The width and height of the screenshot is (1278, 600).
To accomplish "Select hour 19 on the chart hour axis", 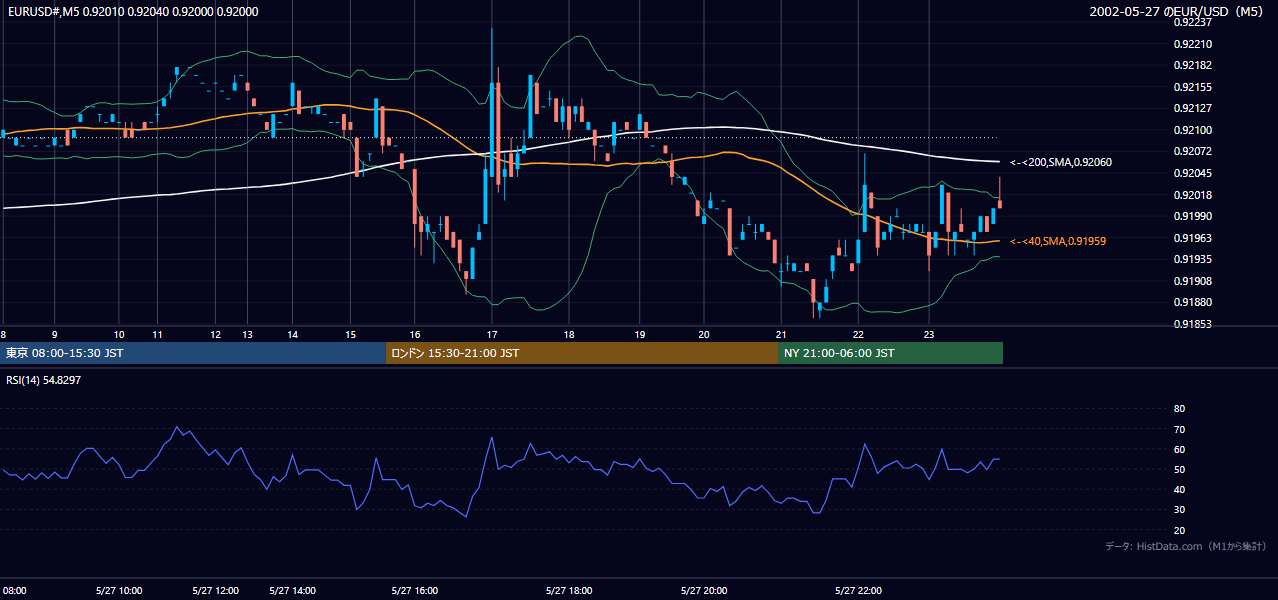I will pyautogui.click(x=640, y=334).
